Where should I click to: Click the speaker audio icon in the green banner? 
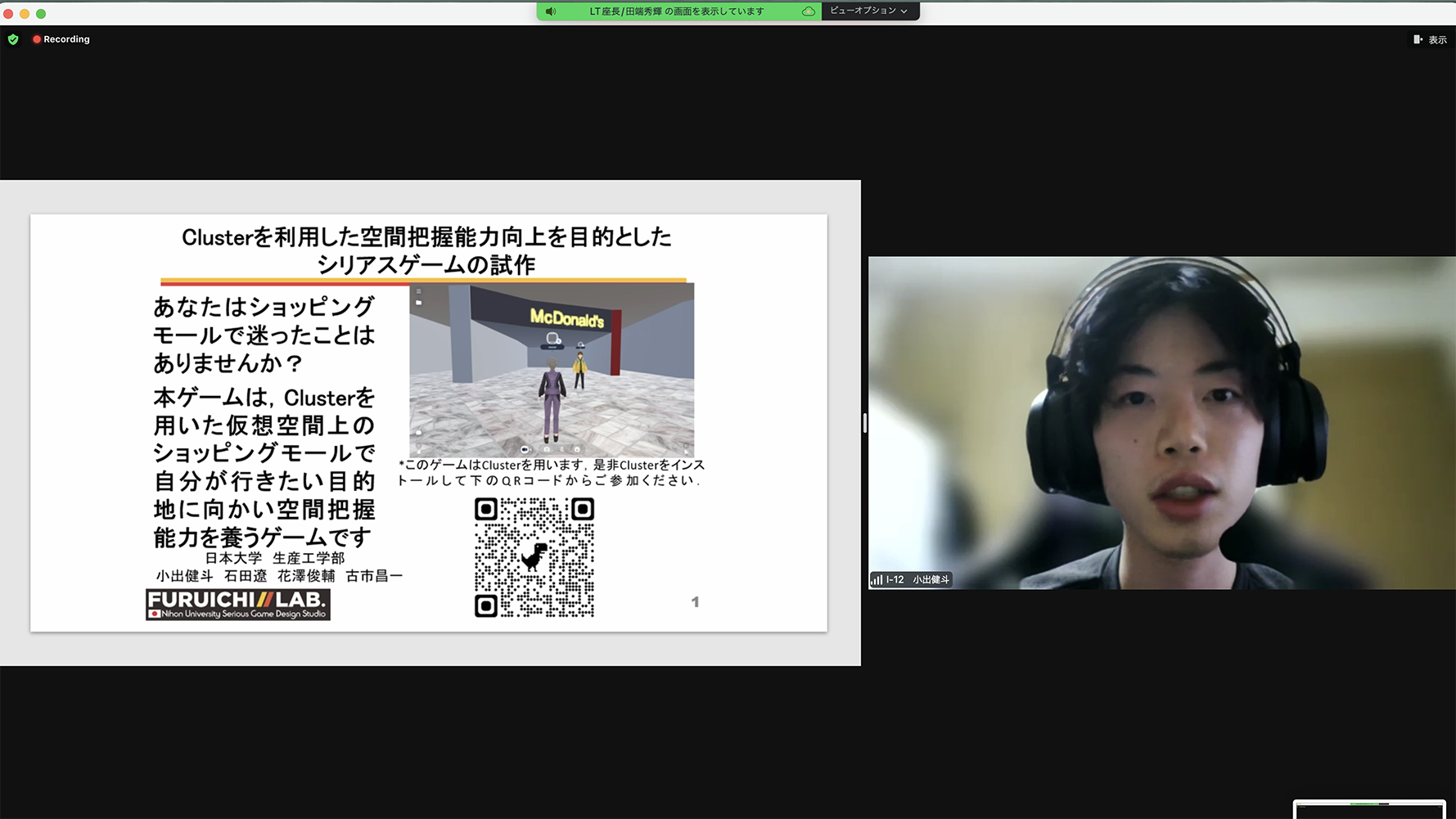[551, 11]
